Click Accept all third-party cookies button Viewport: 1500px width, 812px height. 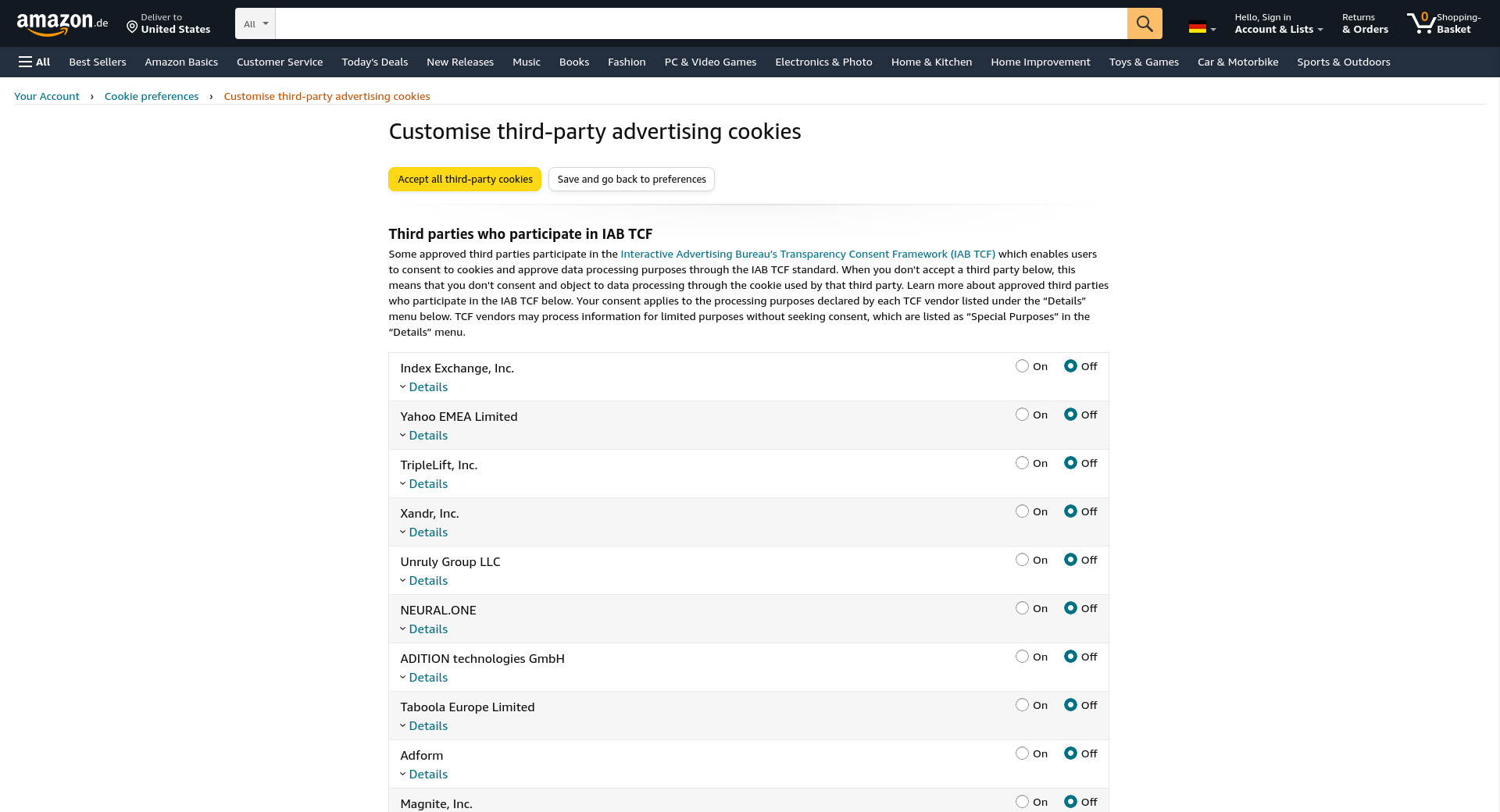[465, 179]
